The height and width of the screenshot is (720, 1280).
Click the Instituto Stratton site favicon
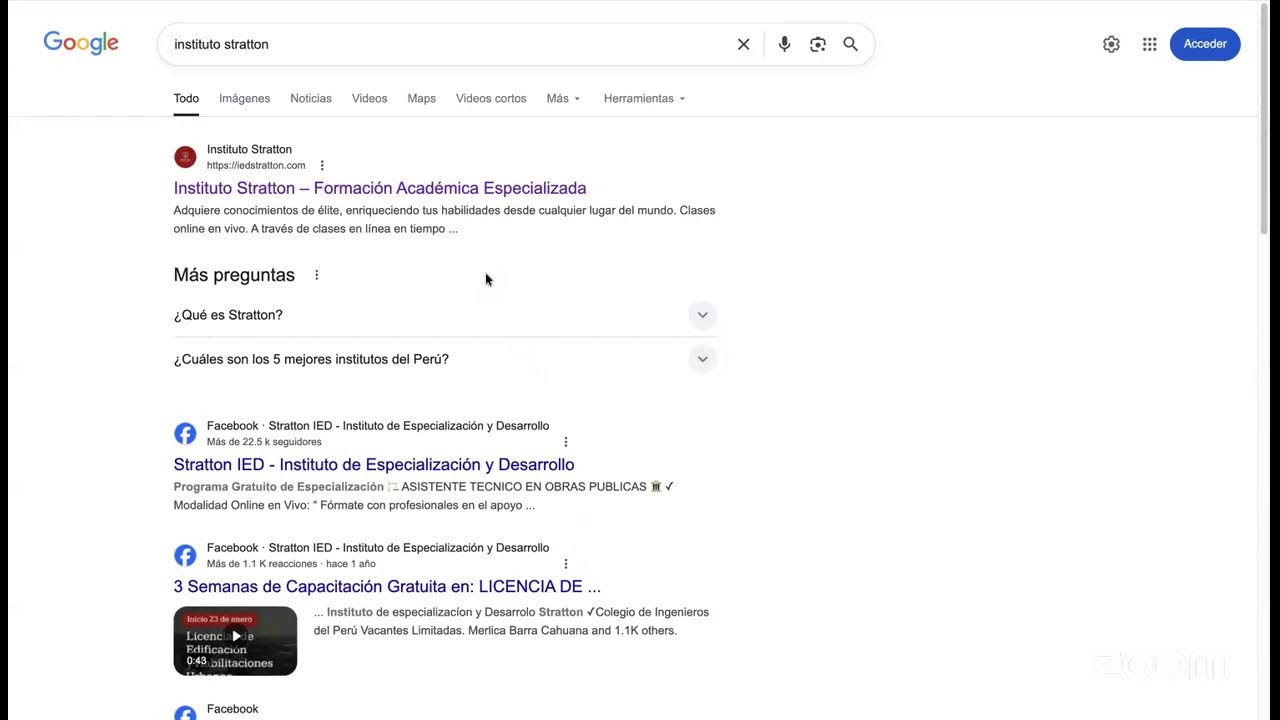[x=185, y=157]
